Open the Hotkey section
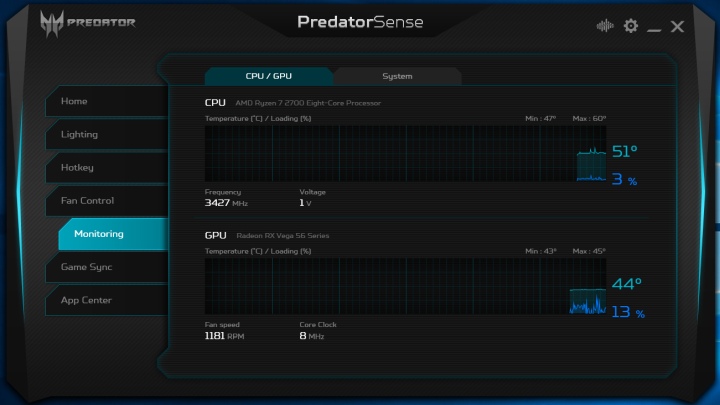Screen dimensions: 720x405 point(107,167)
